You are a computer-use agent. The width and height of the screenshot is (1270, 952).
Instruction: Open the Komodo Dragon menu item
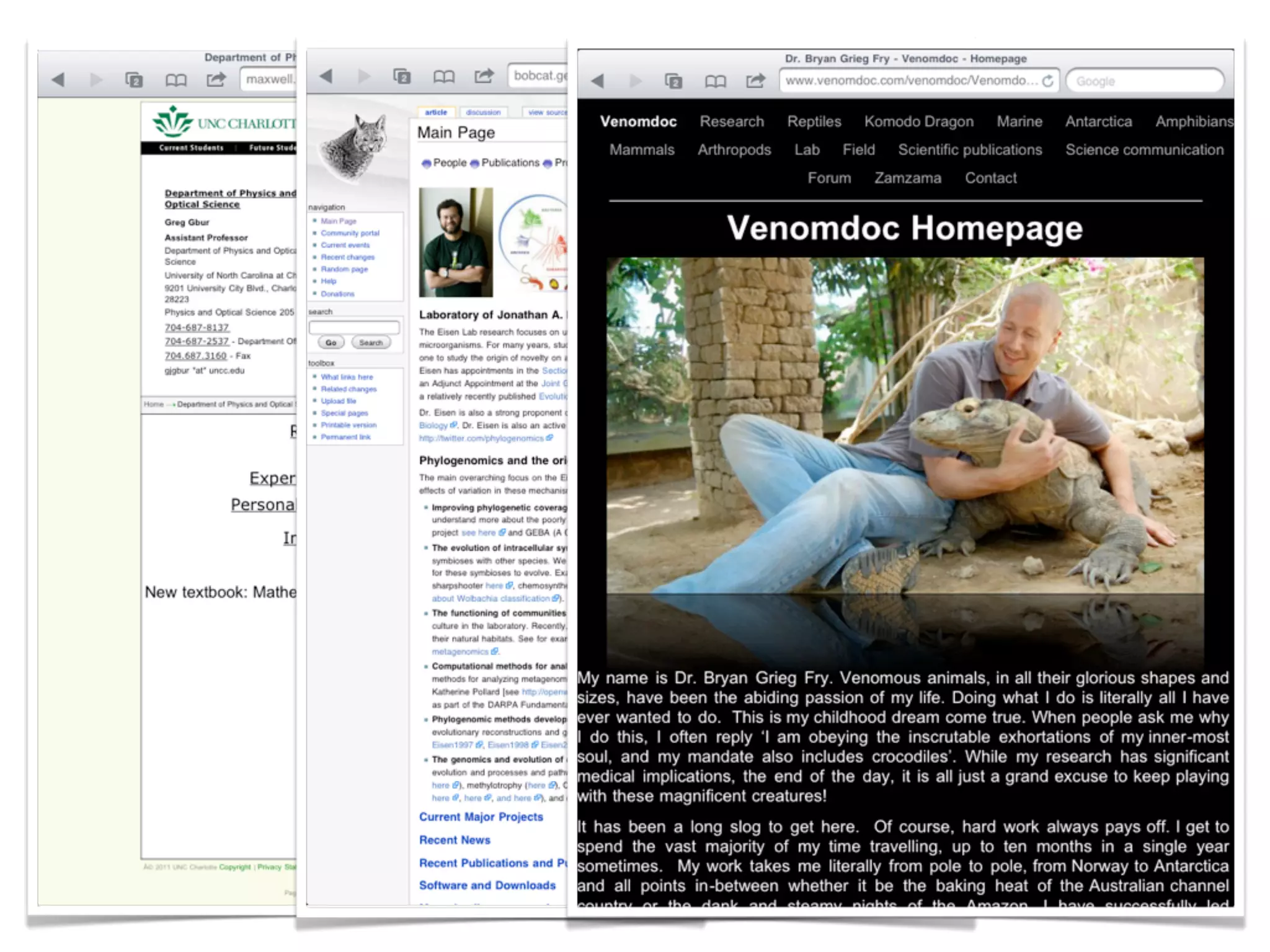coord(918,121)
